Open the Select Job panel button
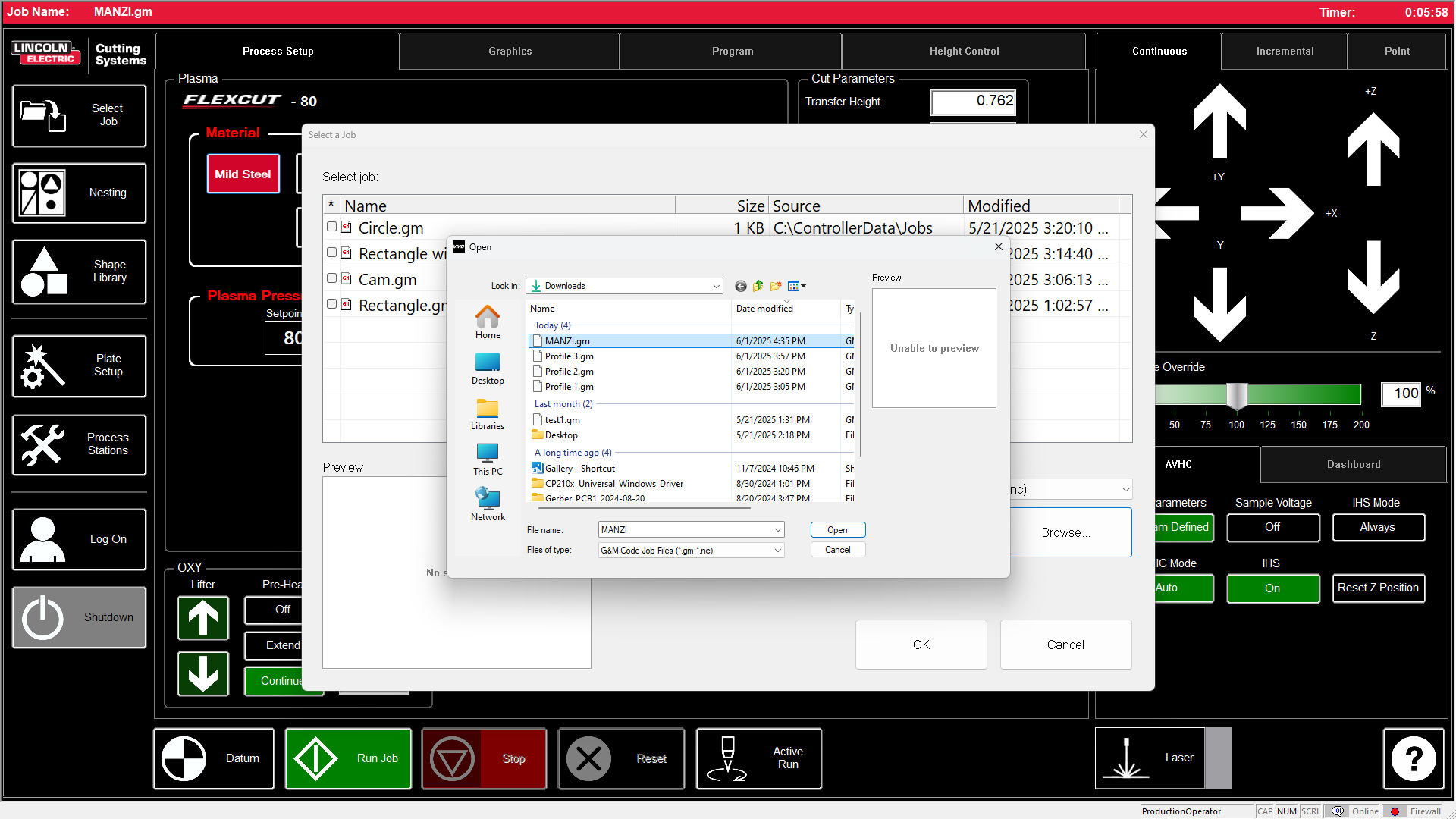The height and width of the screenshot is (819, 1456). tap(79, 115)
